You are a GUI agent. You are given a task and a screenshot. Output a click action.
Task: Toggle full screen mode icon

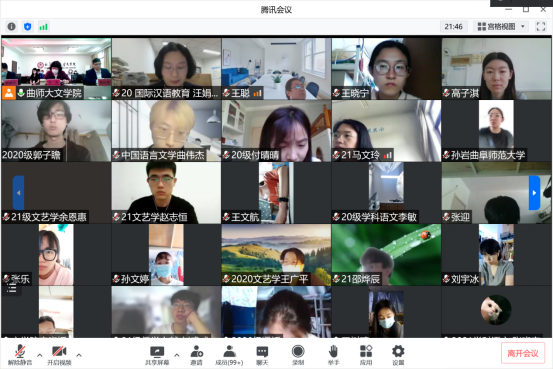point(541,26)
